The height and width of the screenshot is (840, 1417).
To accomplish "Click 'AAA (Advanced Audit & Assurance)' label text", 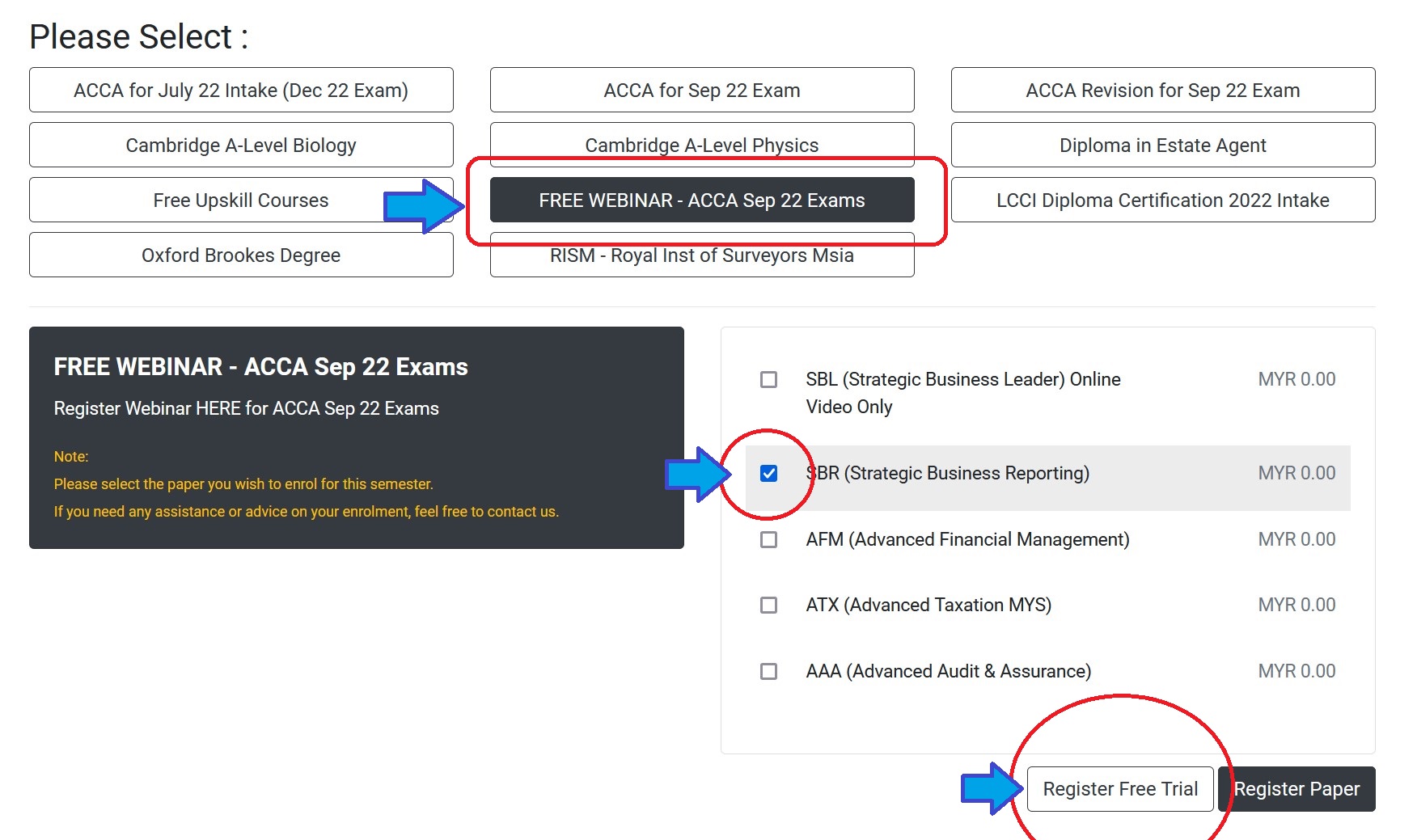I will [x=949, y=671].
